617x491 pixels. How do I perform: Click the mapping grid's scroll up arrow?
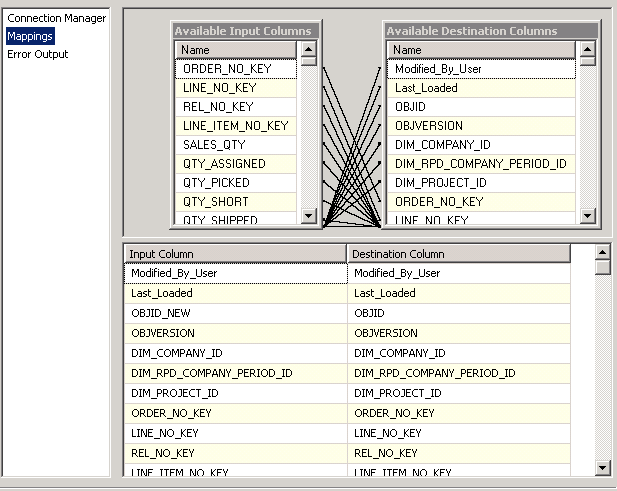(x=602, y=253)
